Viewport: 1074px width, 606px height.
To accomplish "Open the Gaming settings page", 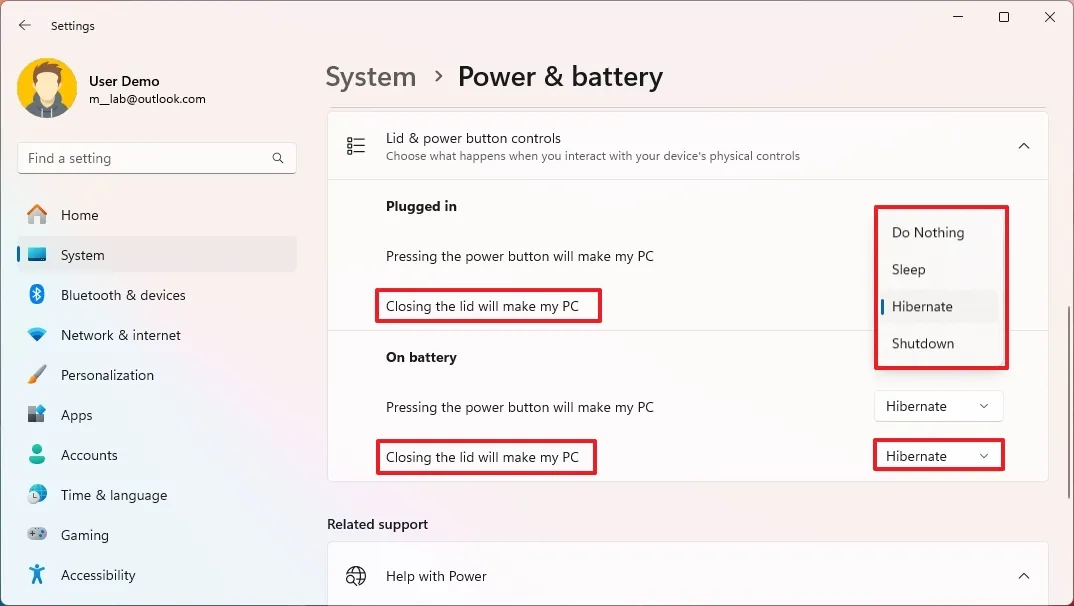I will pos(84,535).
